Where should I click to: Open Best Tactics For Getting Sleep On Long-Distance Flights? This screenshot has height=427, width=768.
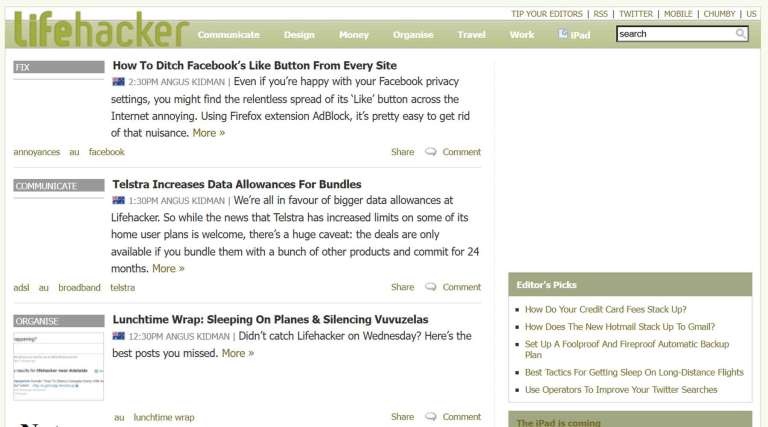(x=634, y=373)
